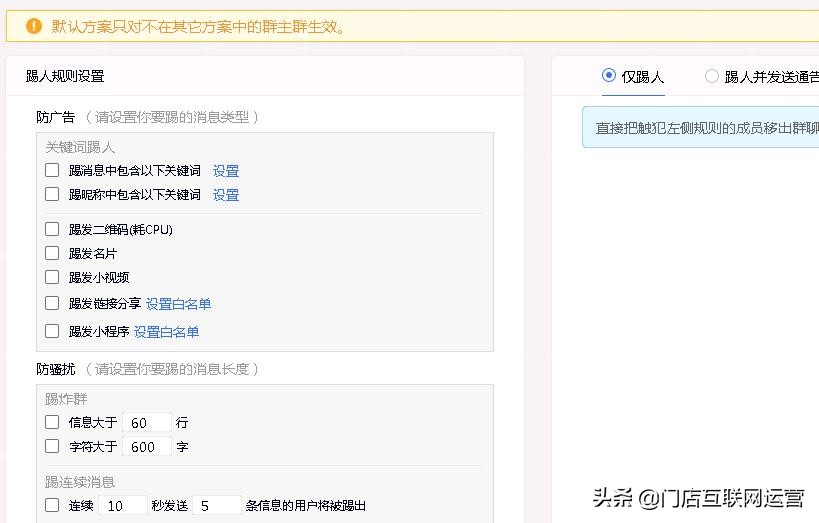The height and width of the screenshot is (523, 819).
Task: Enable 踢发二维码(耗CPU) option
Action: [52, 229]
